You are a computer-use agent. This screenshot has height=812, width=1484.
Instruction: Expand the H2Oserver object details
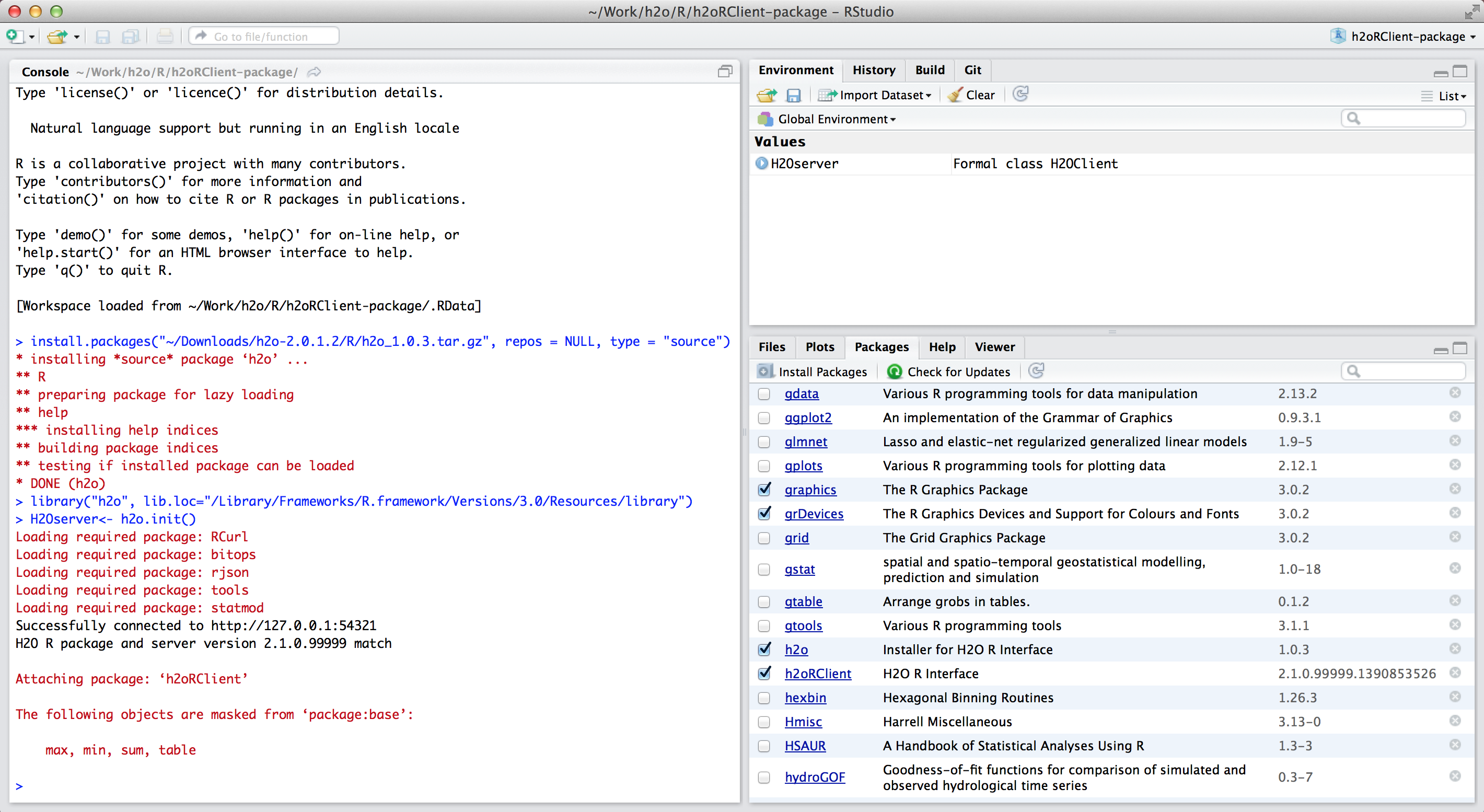(761, 164)
